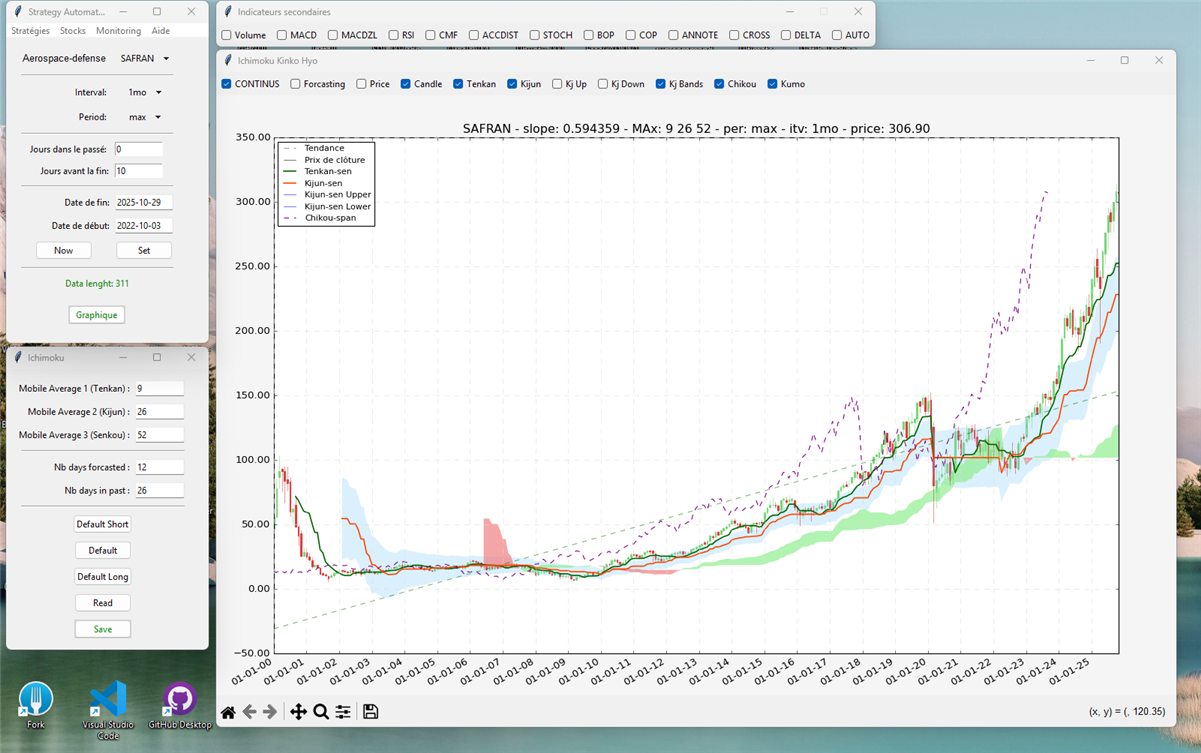Screen dimensions: 1201x753
Task: Select the Pan move tool
Action: [298, 712]
